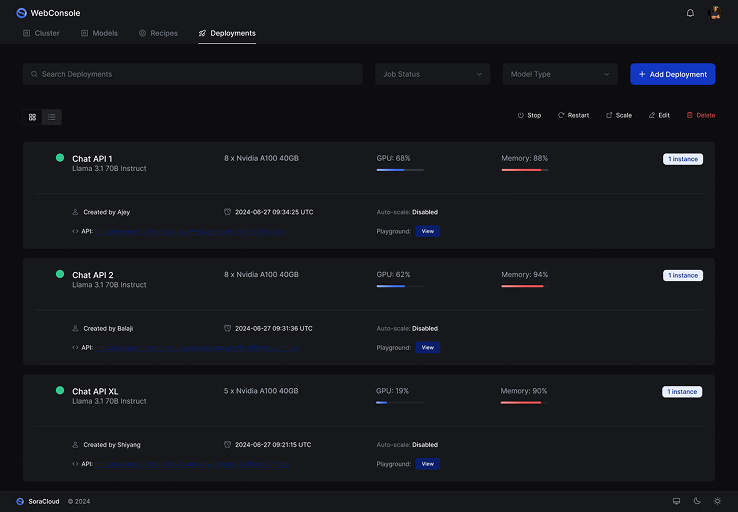The height and width of the screenshot is (512, 738).
Task: Open the Chat API 1 API docs link
Action: (x=190, y=232)
